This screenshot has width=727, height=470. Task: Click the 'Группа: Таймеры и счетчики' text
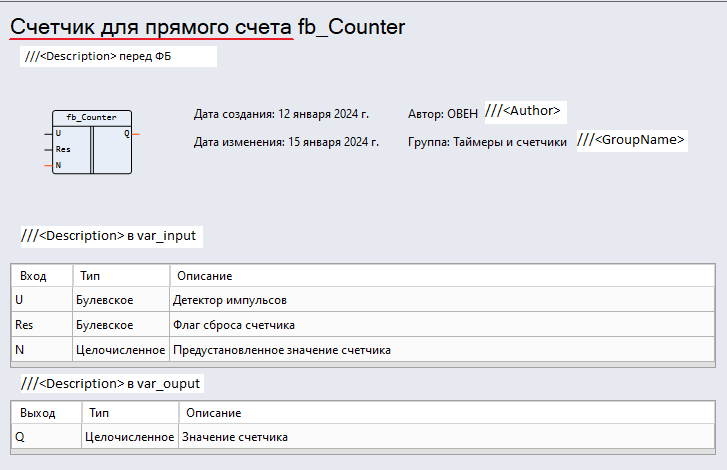tap(487, 142)
